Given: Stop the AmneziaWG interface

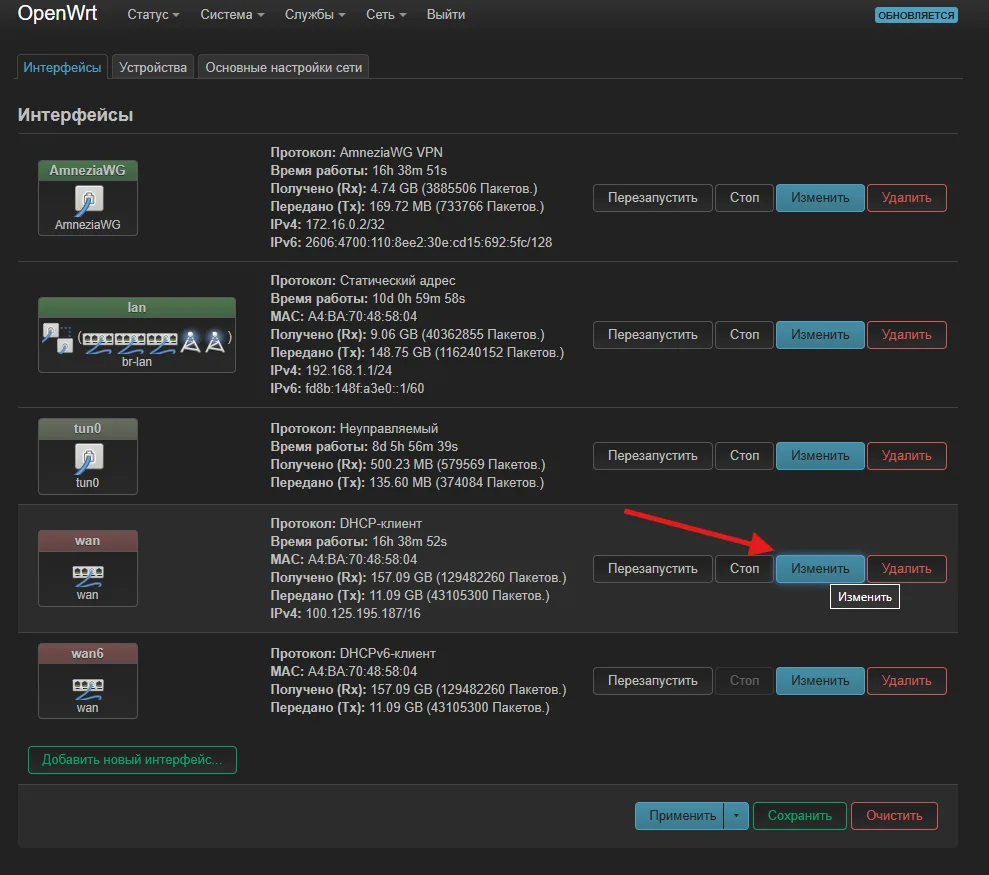Looking at the screenshot, I should (744, 198).
